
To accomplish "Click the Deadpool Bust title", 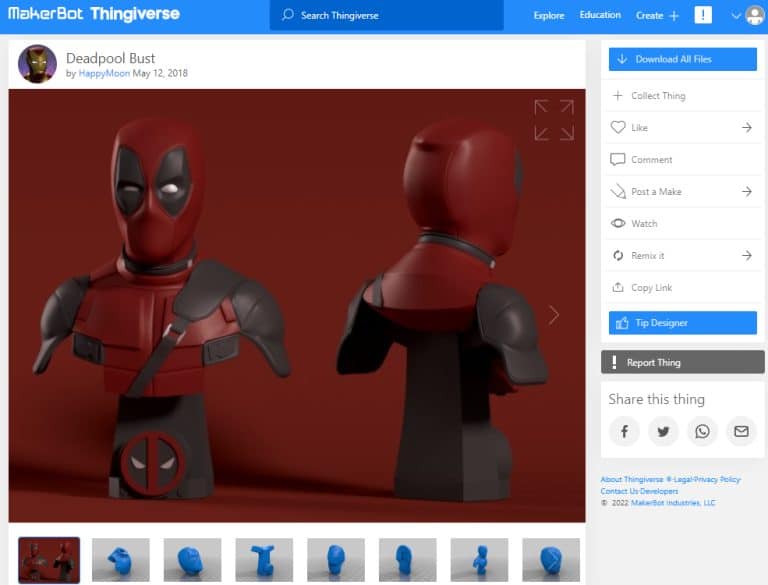I will 110,58.
